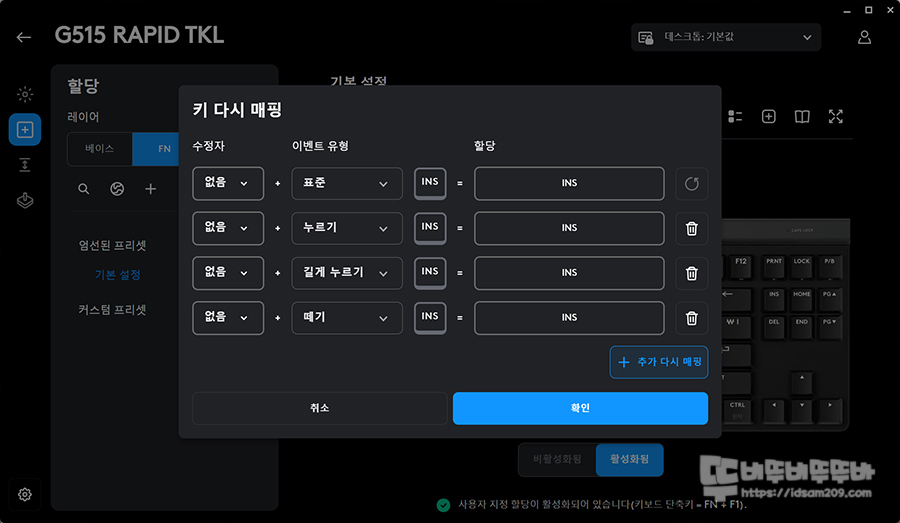Open the book/guide icon in the top toolbar
This screenshot has height=523, width=900.
pos(802,117)
